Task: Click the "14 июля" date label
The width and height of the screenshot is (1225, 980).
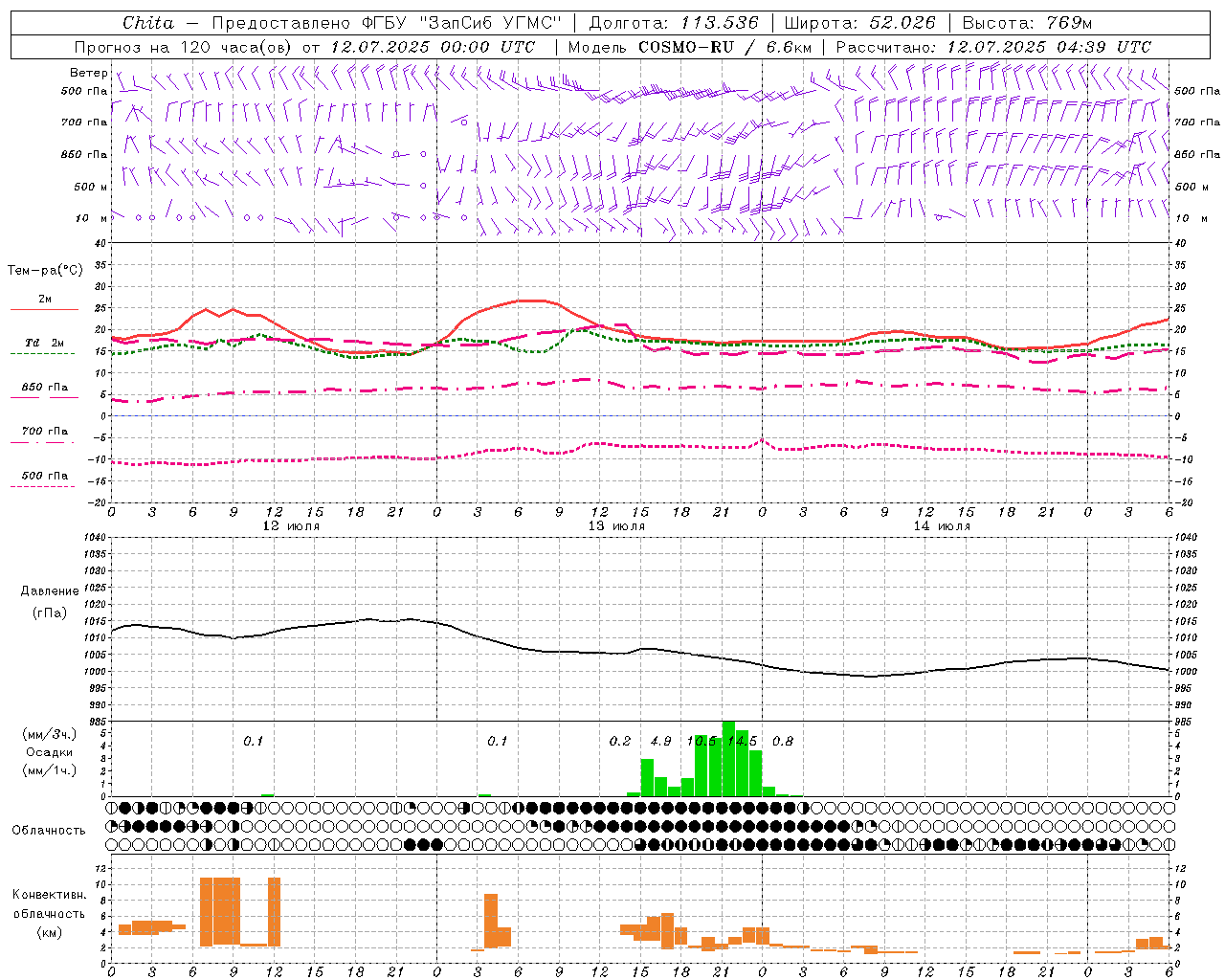Action: (x=942, y=526)
